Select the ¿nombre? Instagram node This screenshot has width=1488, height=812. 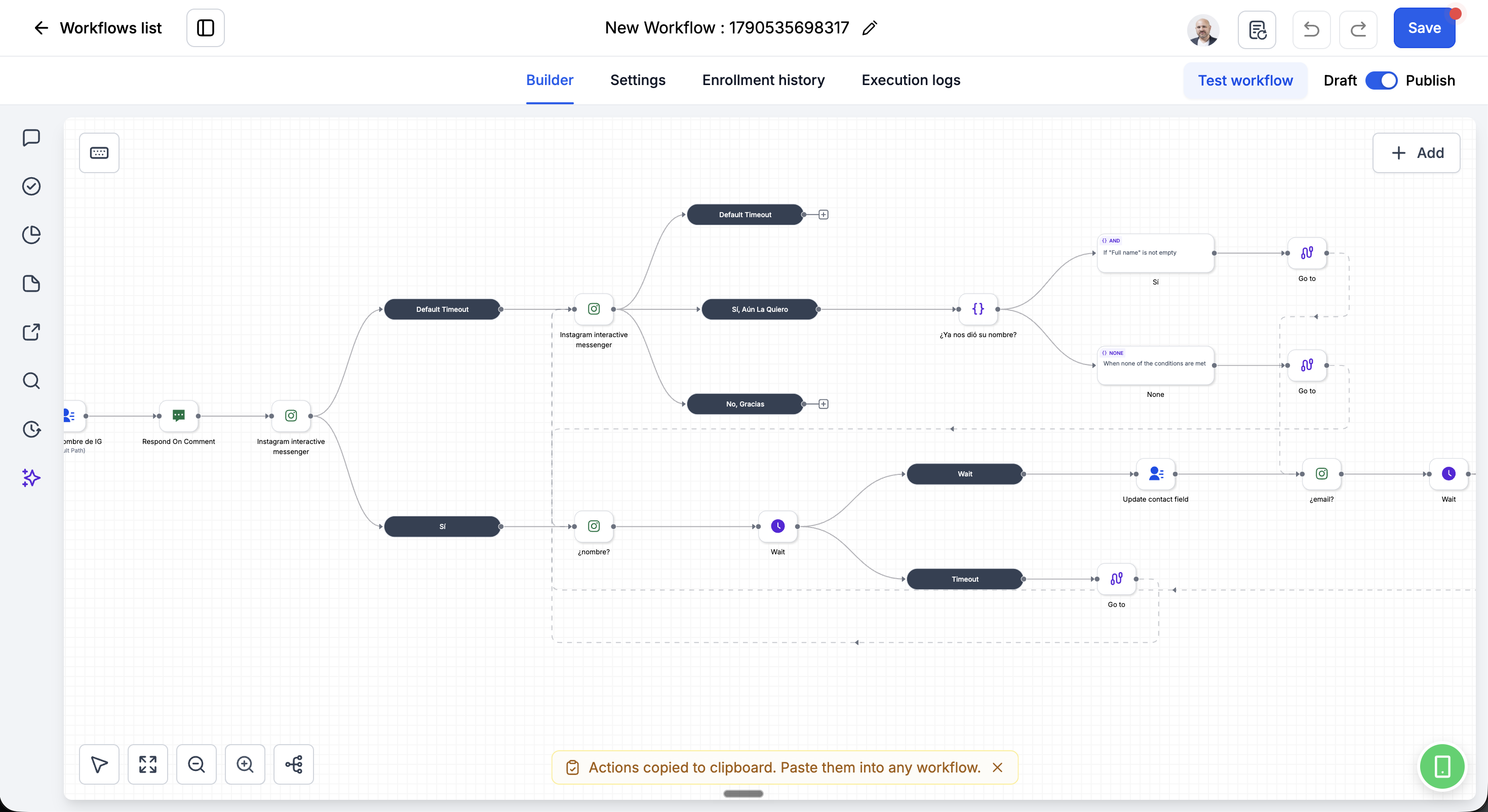click(x=594, y=526)
